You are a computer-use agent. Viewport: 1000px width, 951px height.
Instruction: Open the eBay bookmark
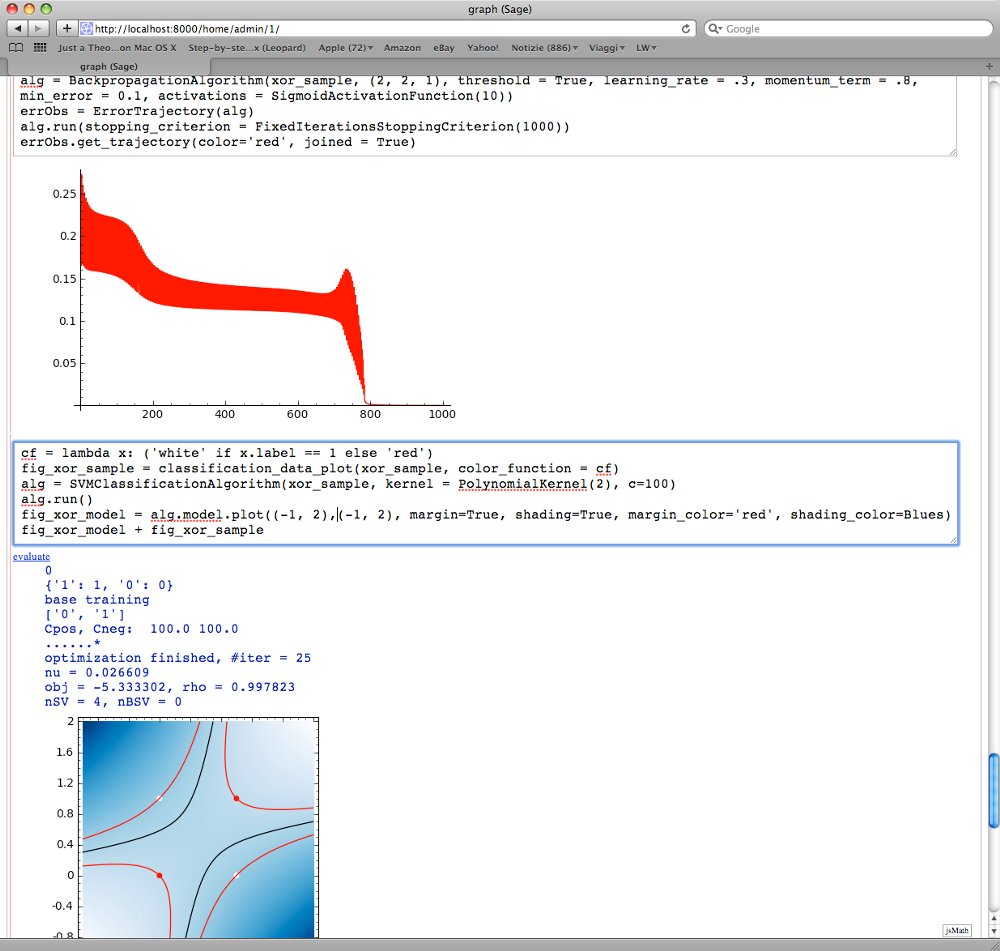[444, 47]
